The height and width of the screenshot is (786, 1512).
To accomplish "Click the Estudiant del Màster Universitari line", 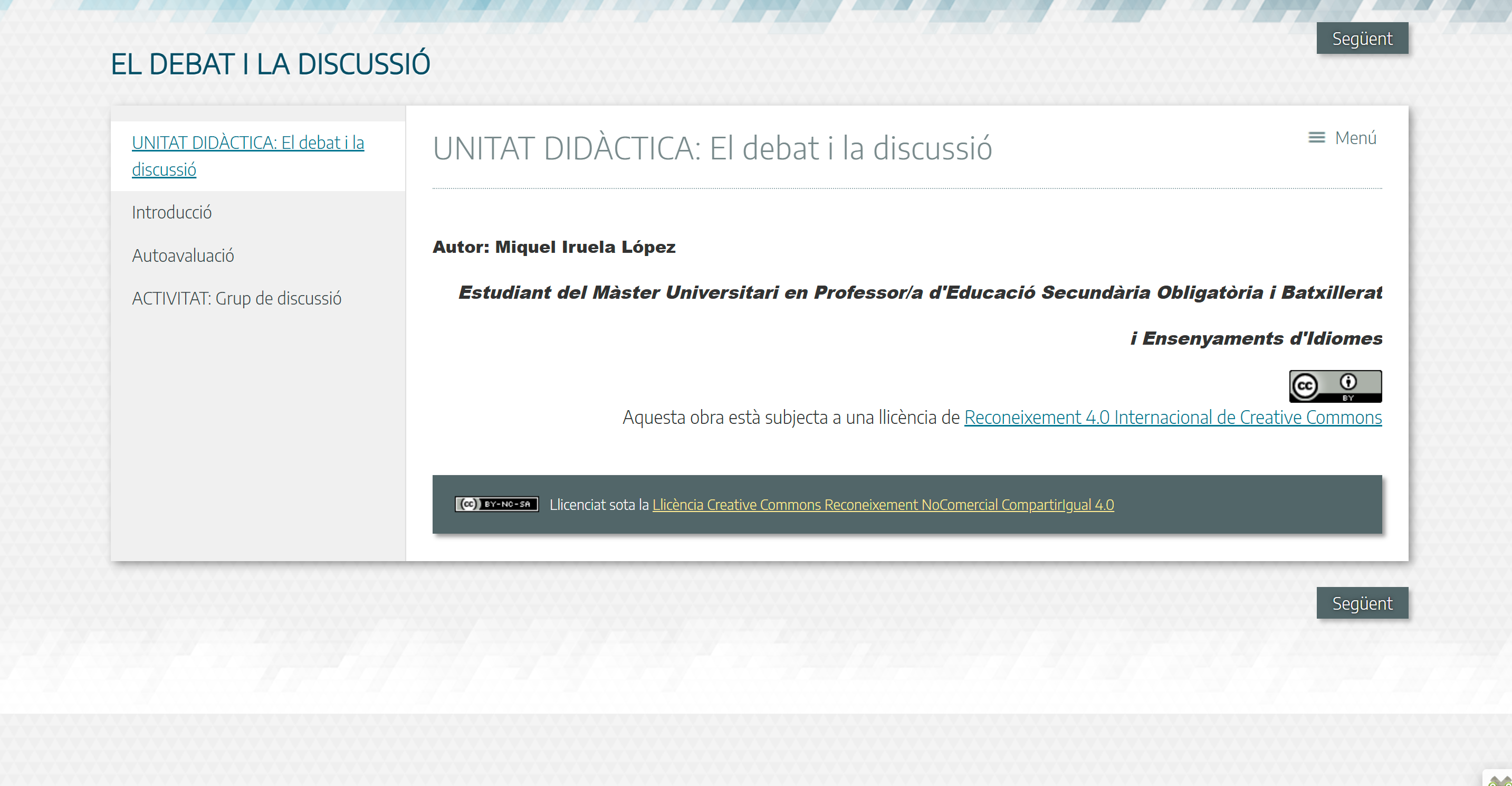I will point(920,292).
